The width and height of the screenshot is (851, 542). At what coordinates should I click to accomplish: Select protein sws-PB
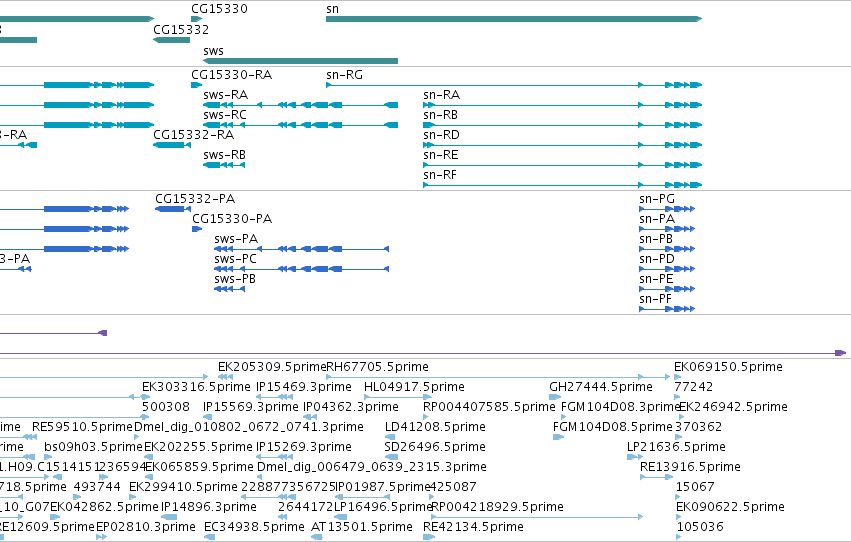[230, 289]
